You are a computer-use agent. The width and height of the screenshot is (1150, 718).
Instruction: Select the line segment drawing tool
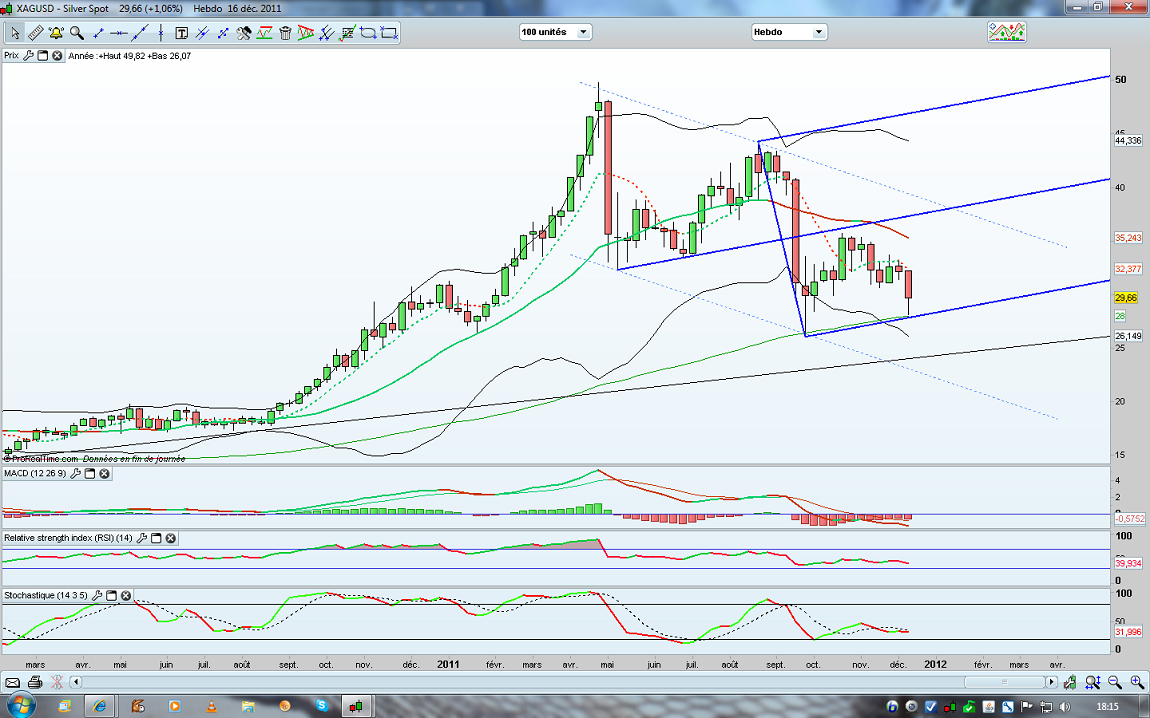(x=98, y=33)
